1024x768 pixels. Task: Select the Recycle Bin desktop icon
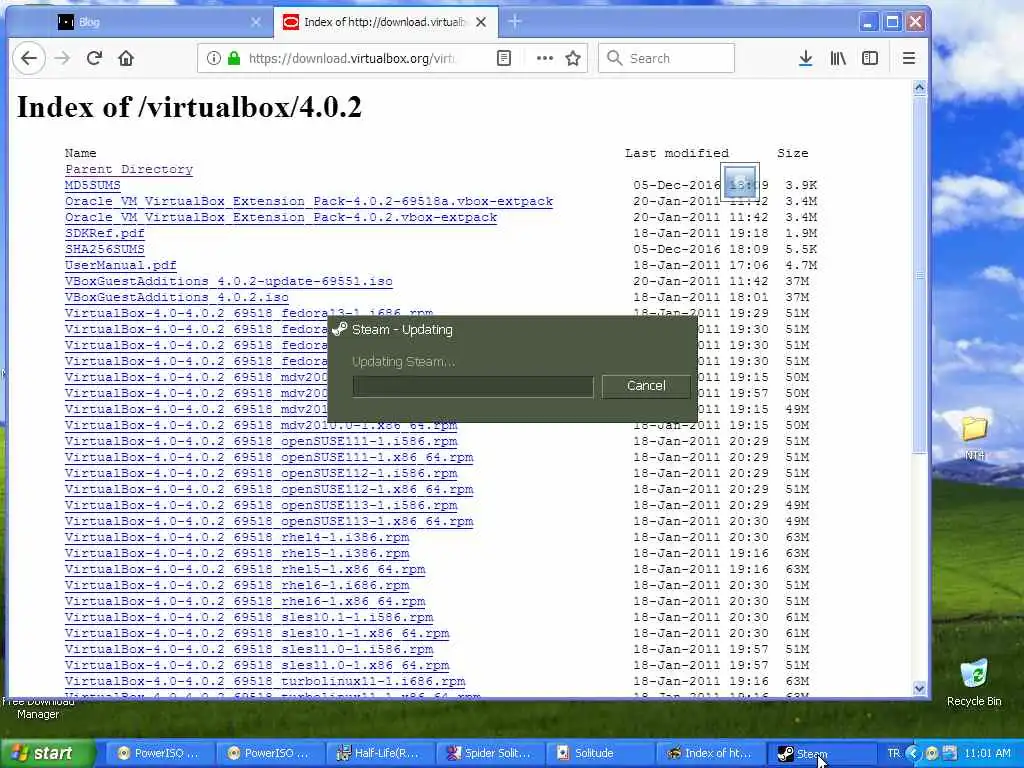pos(974,683)
